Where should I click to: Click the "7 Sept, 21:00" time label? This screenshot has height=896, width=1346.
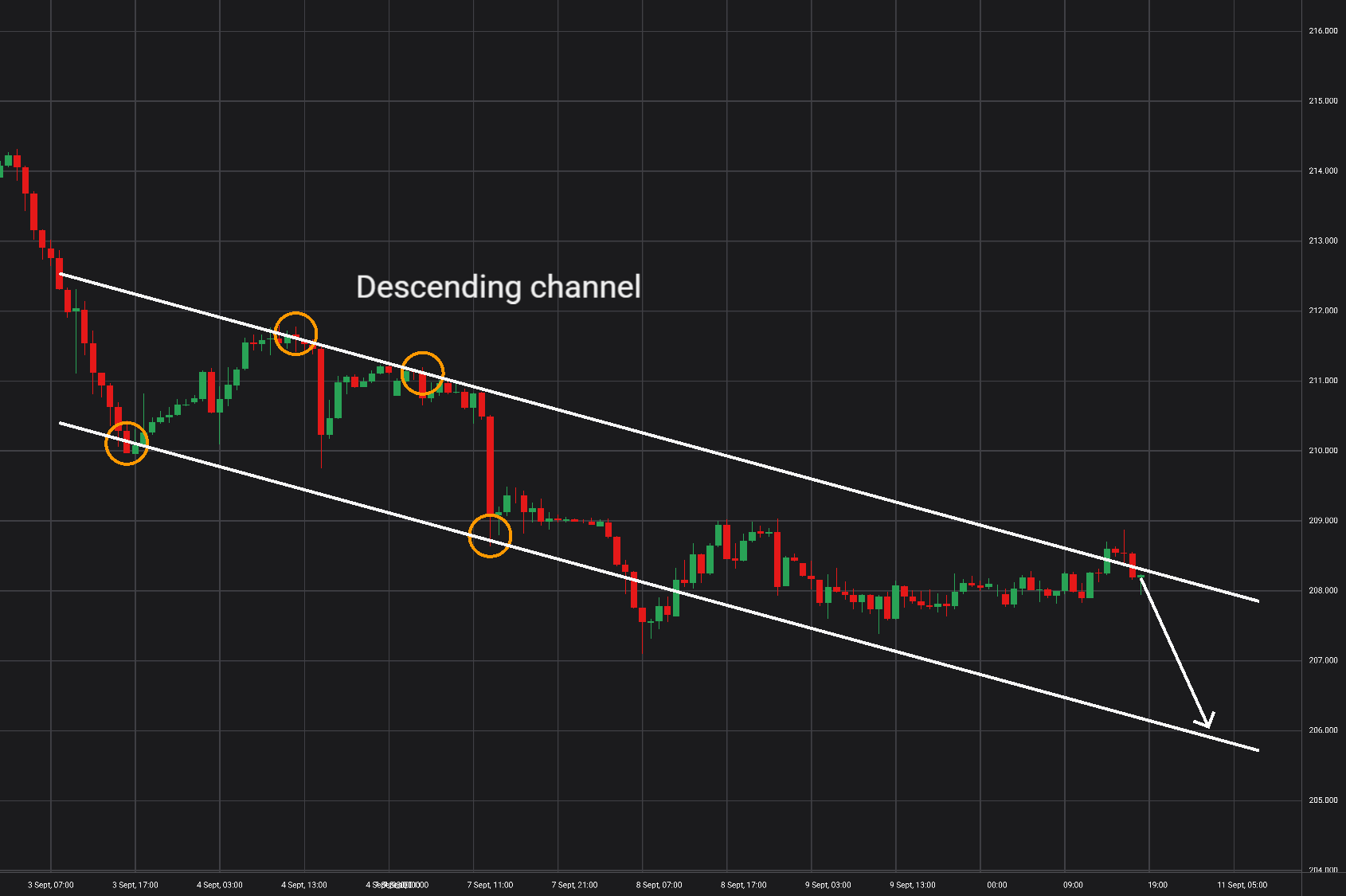tap(575, 885)
